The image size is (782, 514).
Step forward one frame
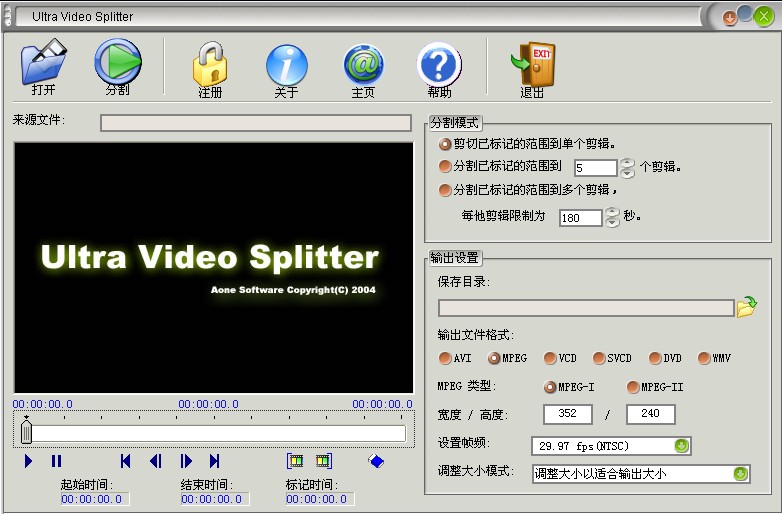click(x=186, y=461)
